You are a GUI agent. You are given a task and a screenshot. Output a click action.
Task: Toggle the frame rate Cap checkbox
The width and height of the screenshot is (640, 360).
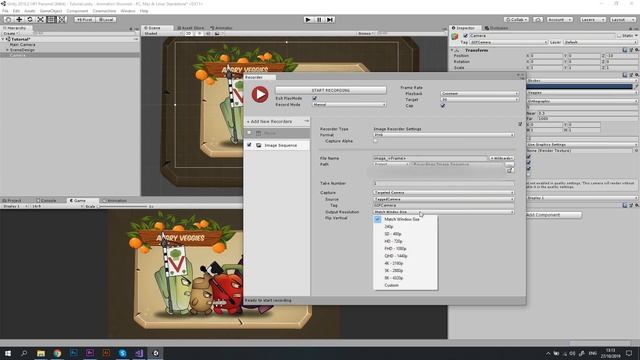(x=443, y=106)
